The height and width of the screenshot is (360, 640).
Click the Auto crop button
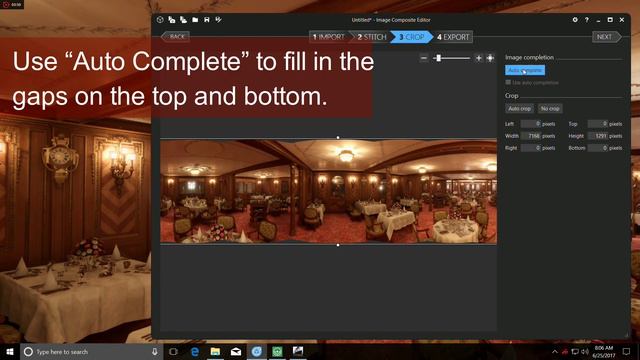click(520, 109)
